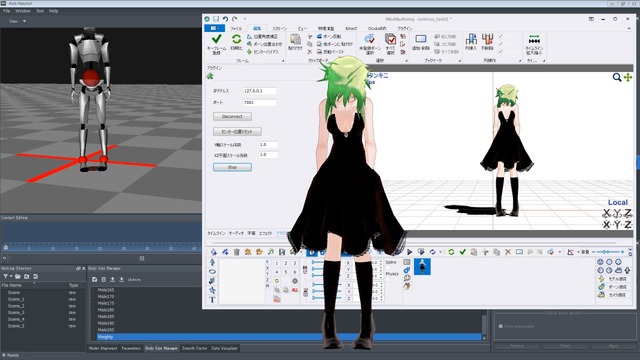The height and width of the screenshot is (360, 640).
Task: Expand the bookmark group dialog launcher arrow
Action: (460, 61)
